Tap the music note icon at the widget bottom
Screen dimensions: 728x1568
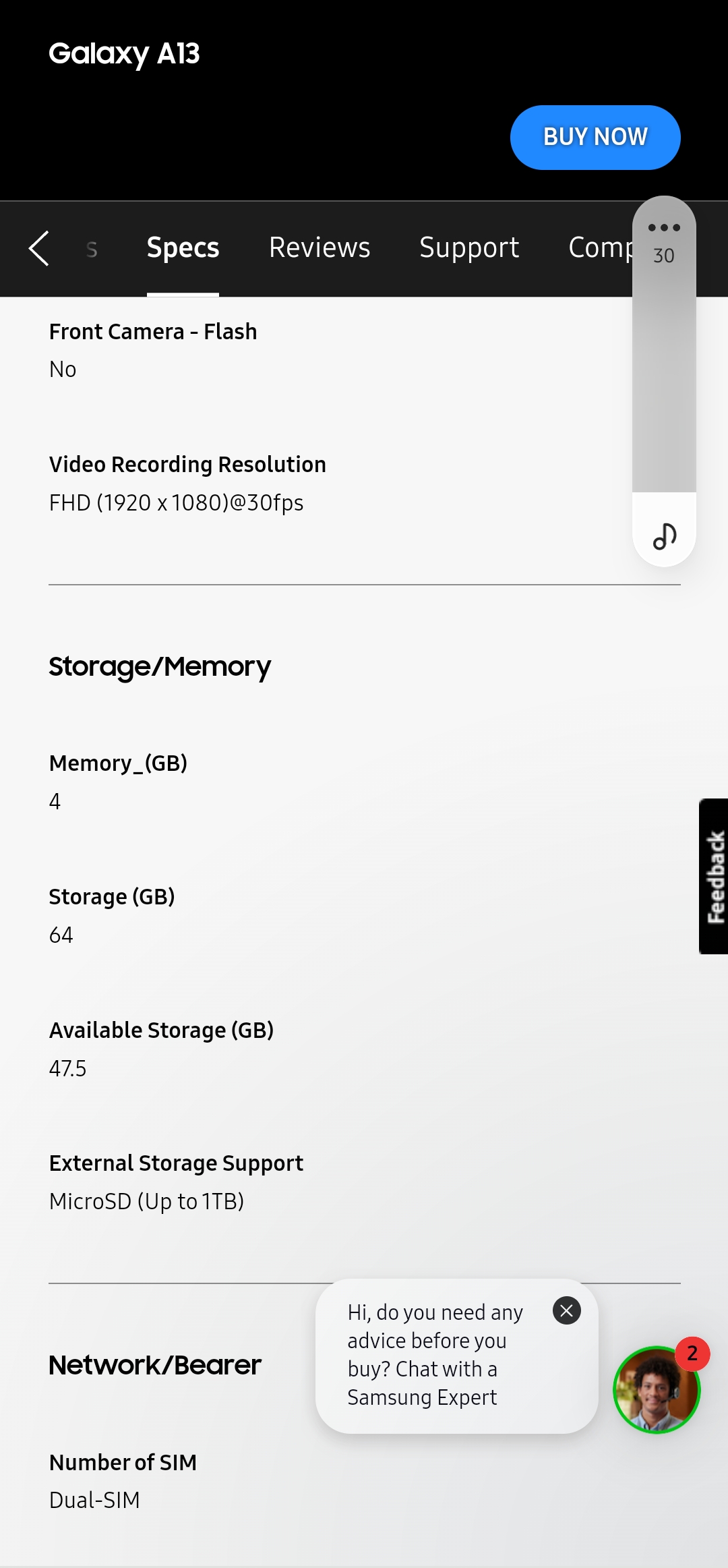(663, 535)
